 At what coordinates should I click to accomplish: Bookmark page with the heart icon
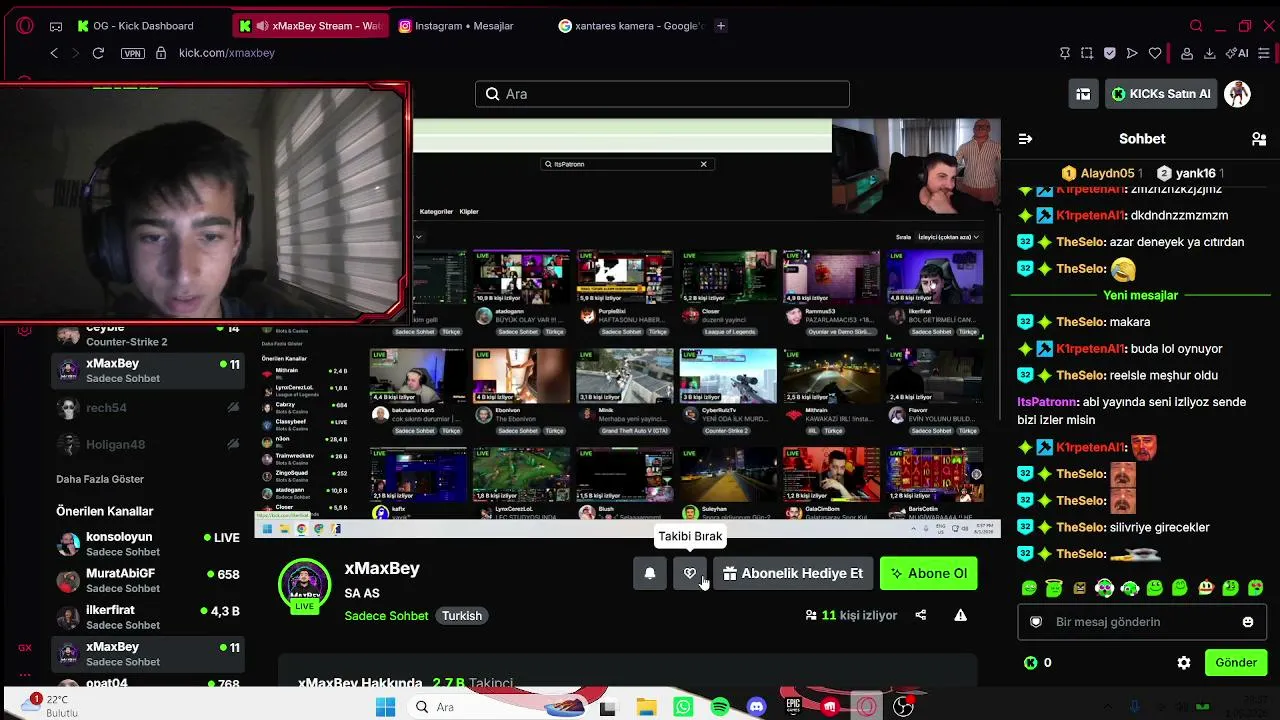pos(1155,53)
